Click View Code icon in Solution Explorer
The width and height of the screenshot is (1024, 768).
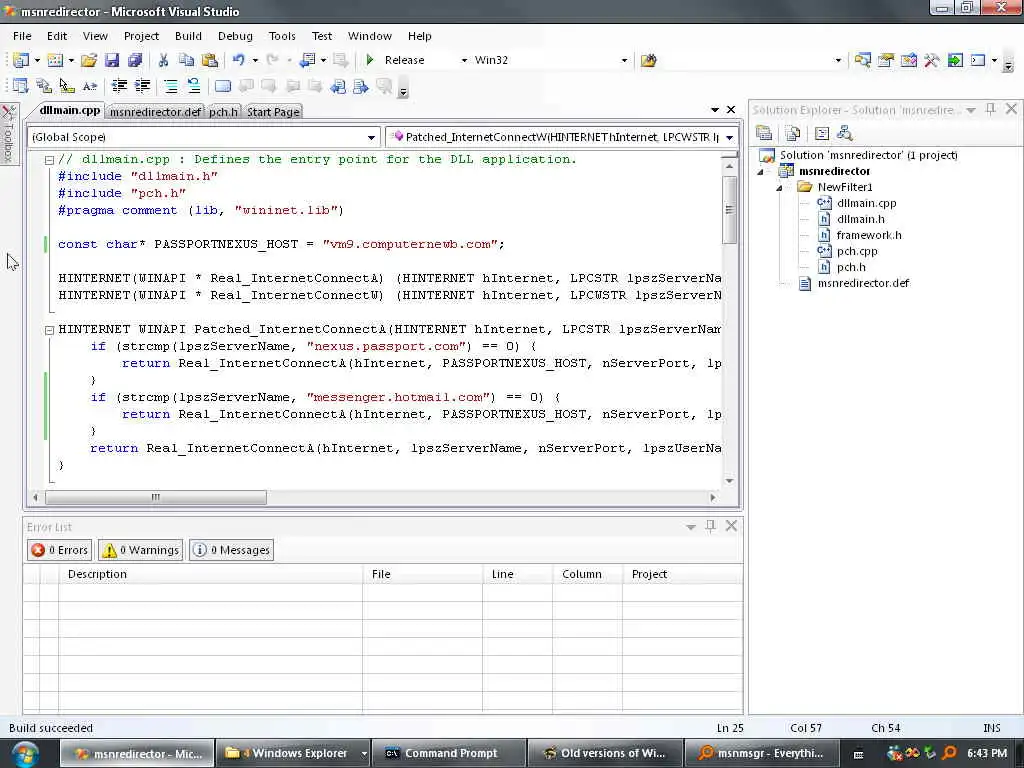822,134
